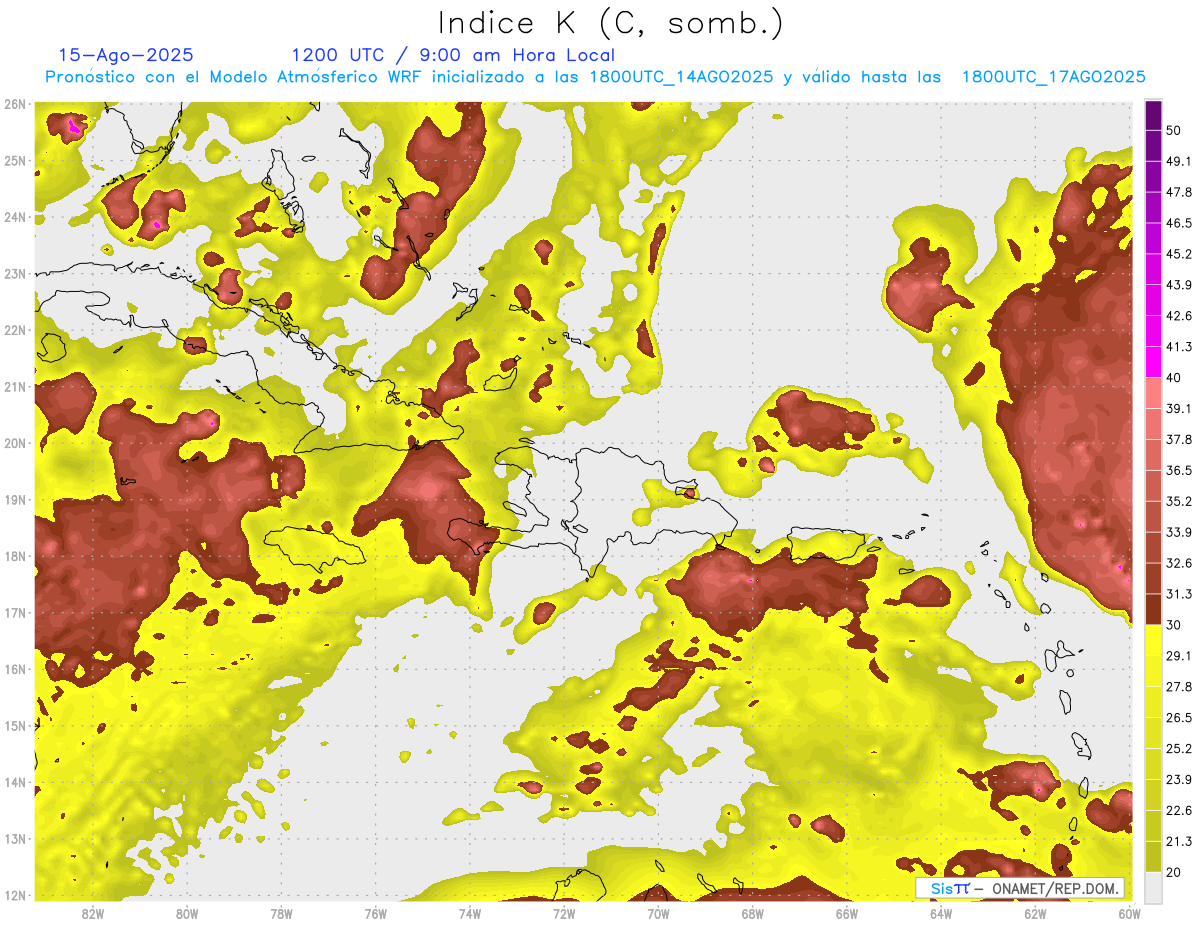1200x927 pixels.
Task: Click the color scale value 36.5
Action: coord(1178,470)
